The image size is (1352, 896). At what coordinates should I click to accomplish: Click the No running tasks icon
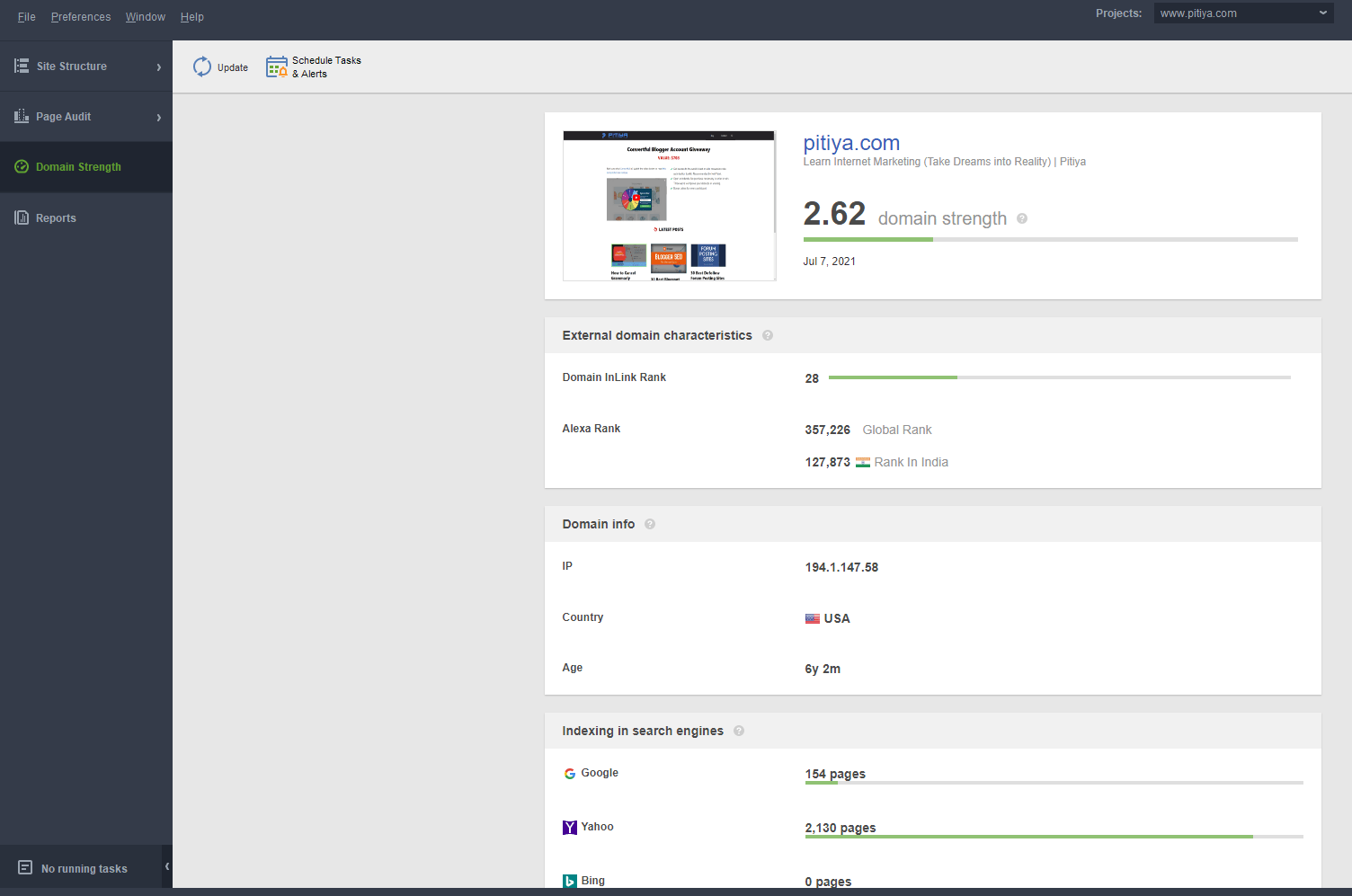coord(25,868)
